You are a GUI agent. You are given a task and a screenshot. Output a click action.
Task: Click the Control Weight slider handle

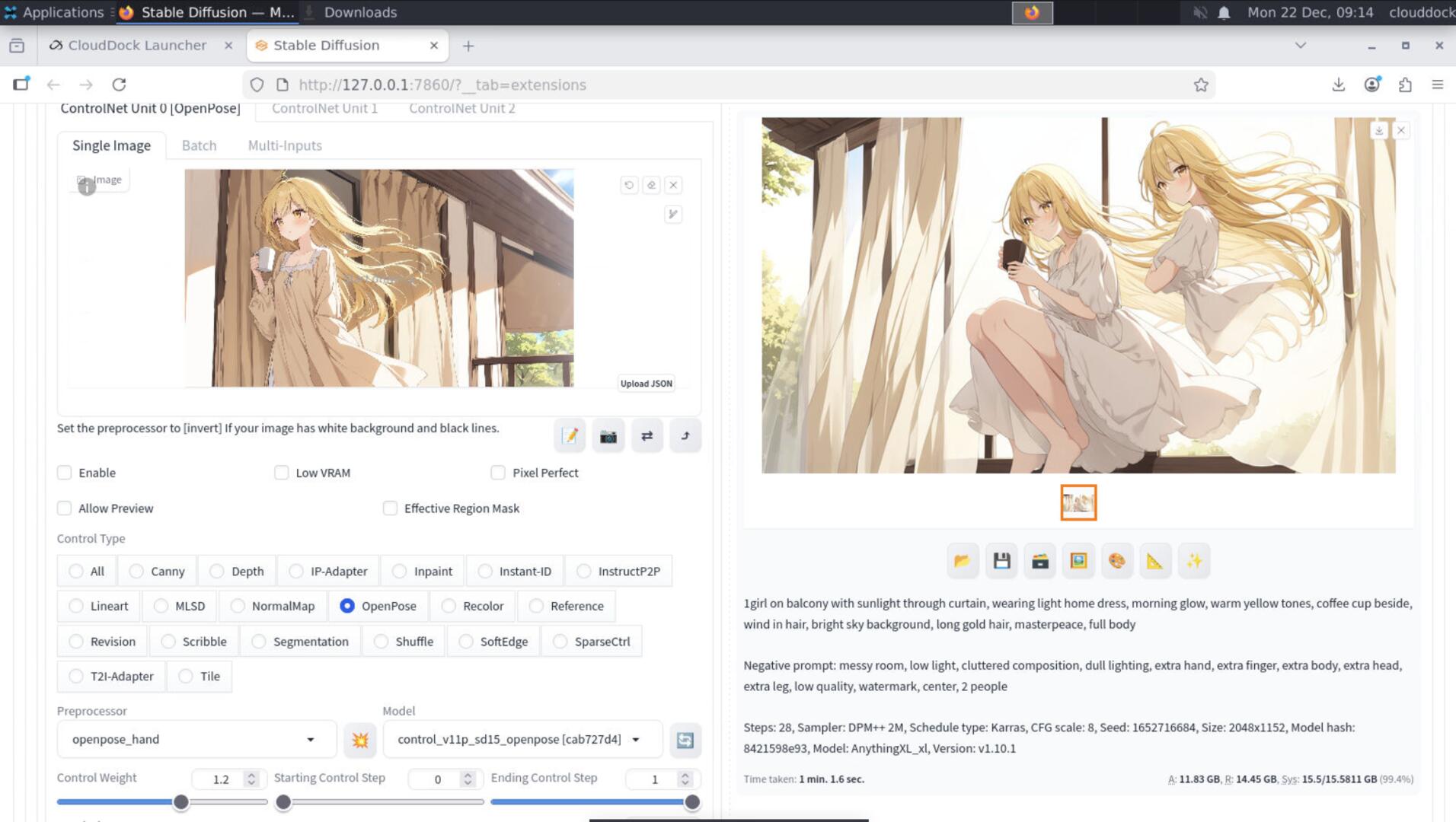pyautogui.click(x=180, y=802)
